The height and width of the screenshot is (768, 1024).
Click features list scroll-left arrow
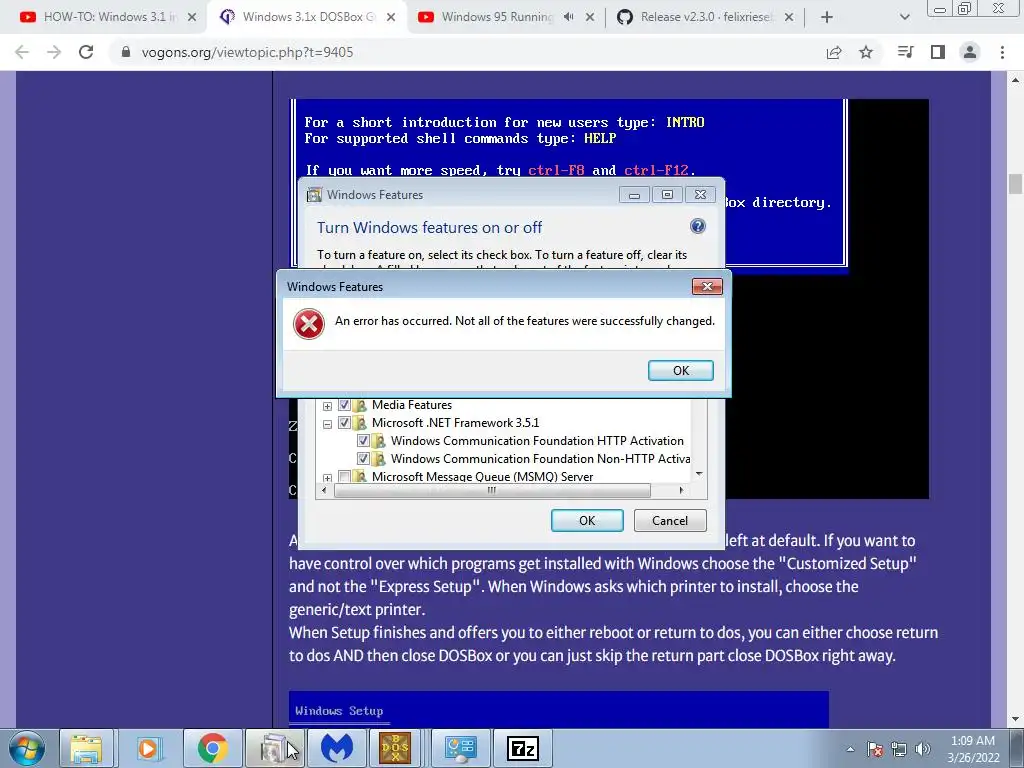click(325, 490)
